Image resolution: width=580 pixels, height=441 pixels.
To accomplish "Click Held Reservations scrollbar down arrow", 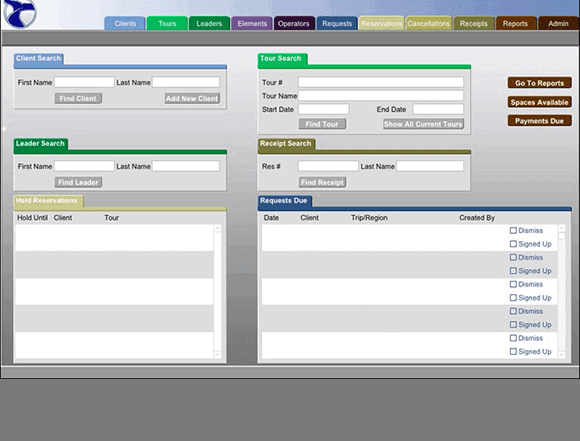I will pos(218,355).
